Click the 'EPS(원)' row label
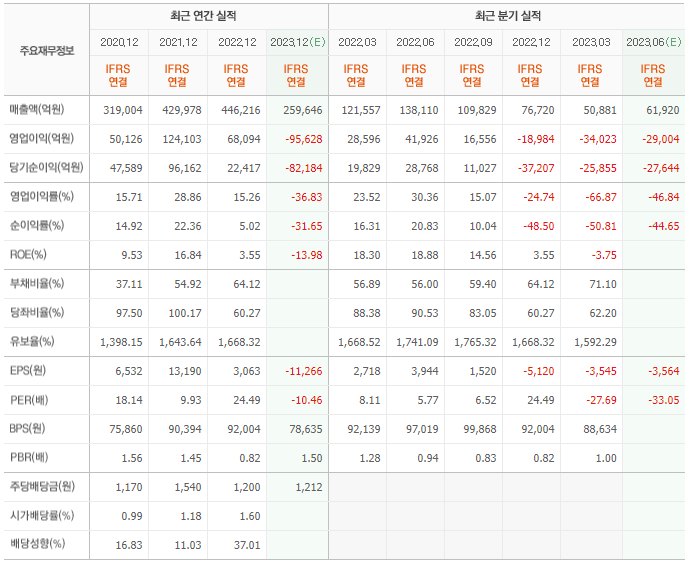This screenshot has height=563, width=690. [28, 371]
